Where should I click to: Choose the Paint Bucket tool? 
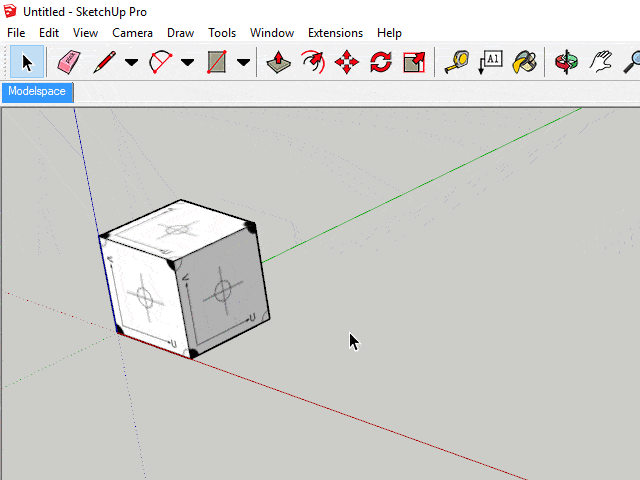[524, 63]
